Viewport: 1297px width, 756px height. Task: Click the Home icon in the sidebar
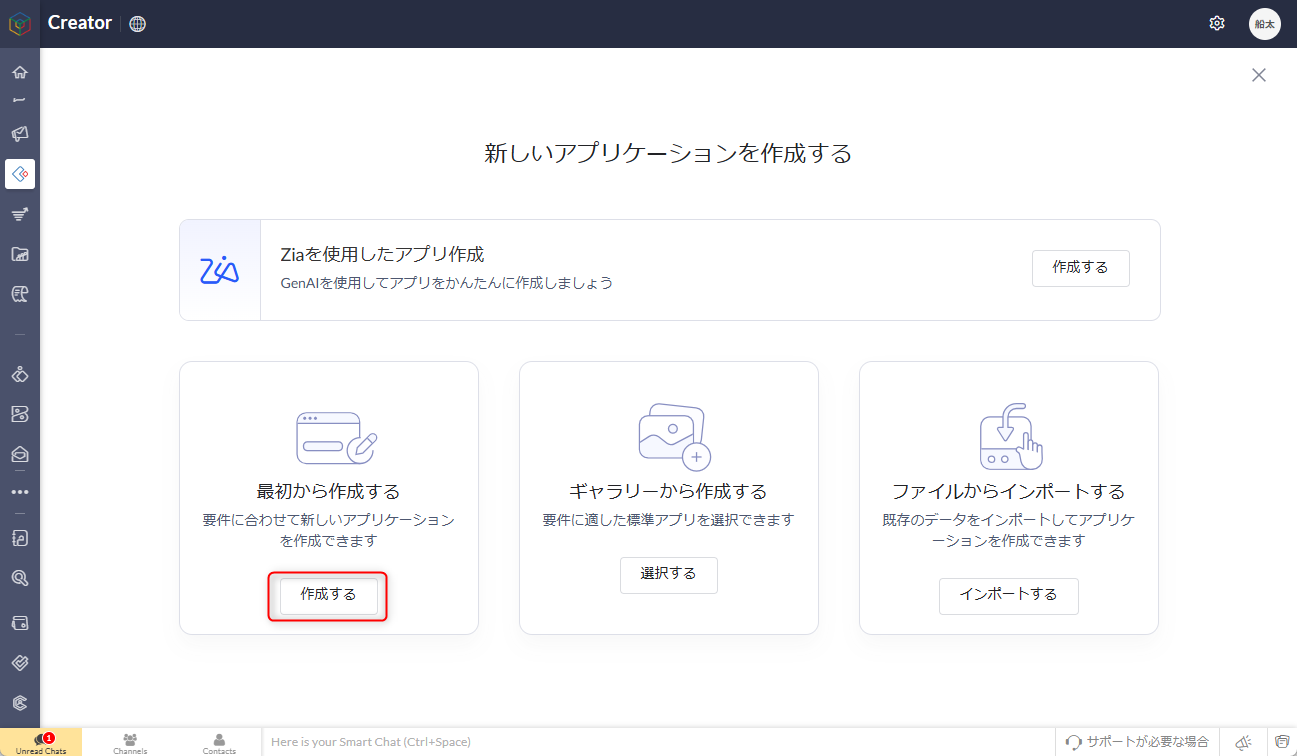point(20,72)
